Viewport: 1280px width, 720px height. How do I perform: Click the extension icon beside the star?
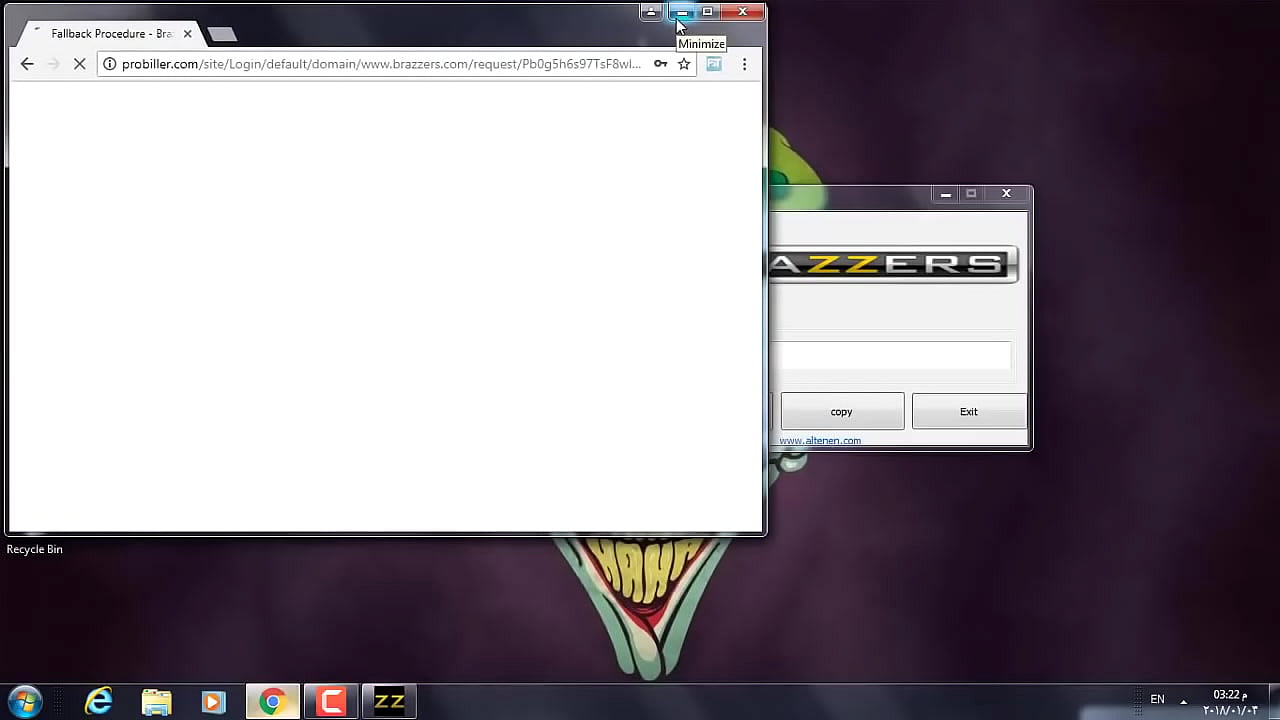pyautogui.click(x=714, y=64)
